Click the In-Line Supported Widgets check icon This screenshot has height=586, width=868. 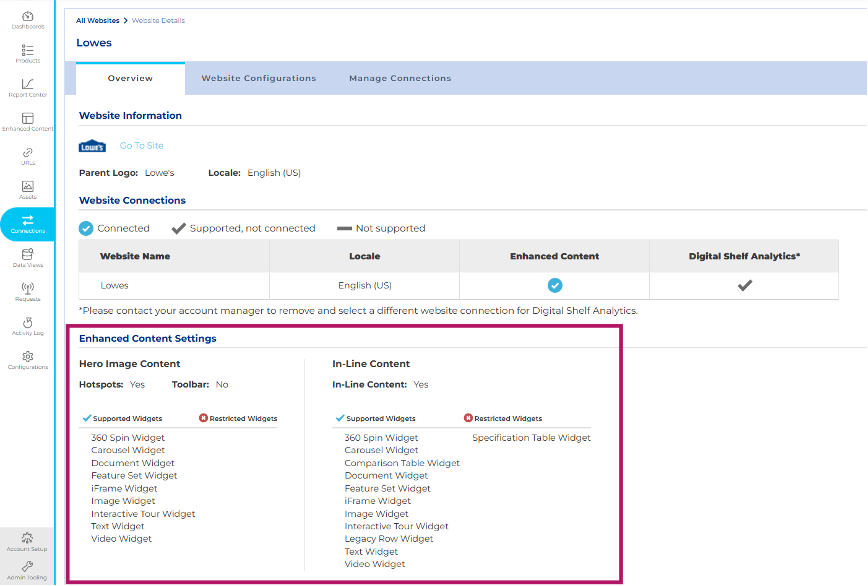point(340,418)
